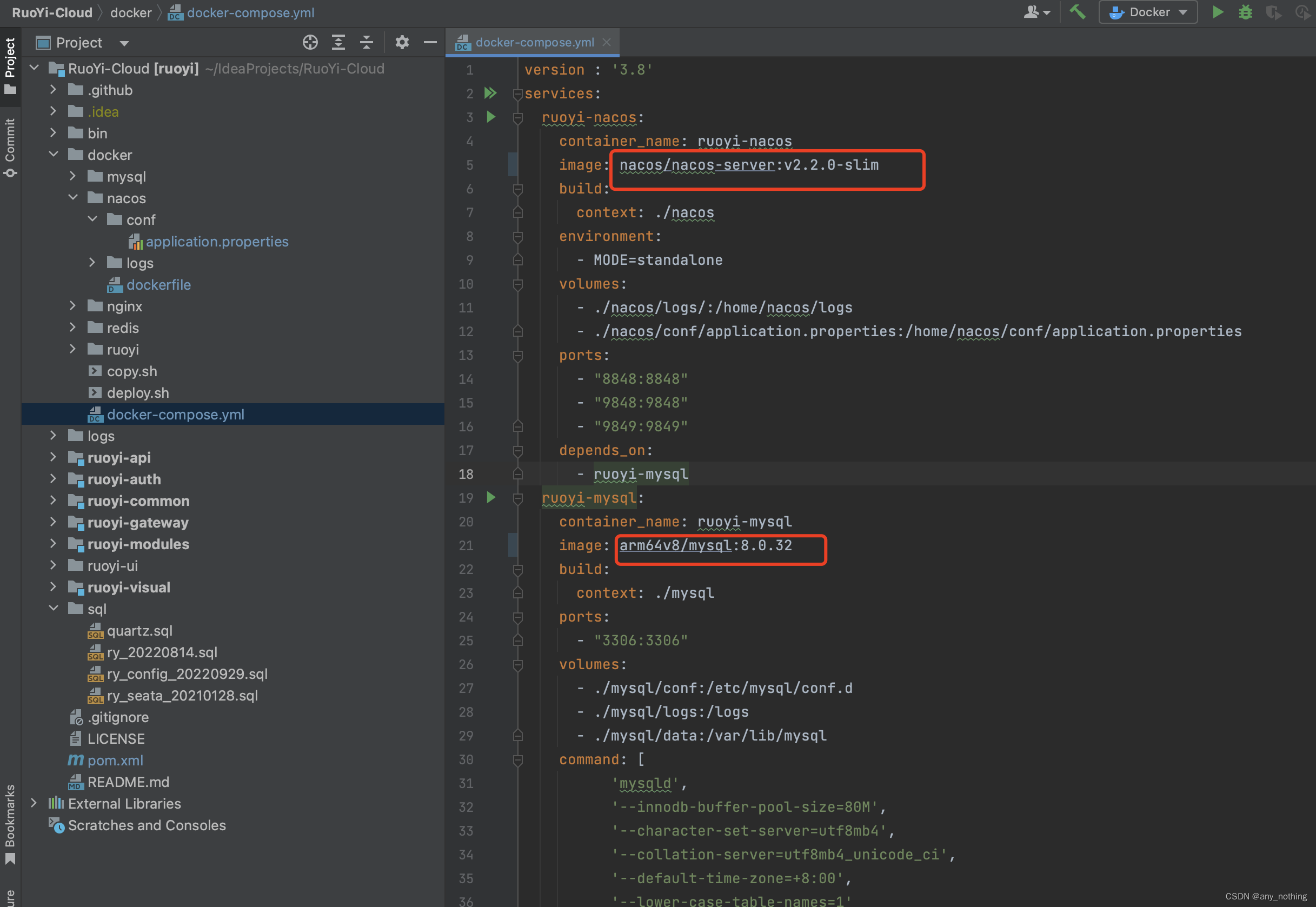Close the docker-compose.yml editor tab

click(607, 42)
